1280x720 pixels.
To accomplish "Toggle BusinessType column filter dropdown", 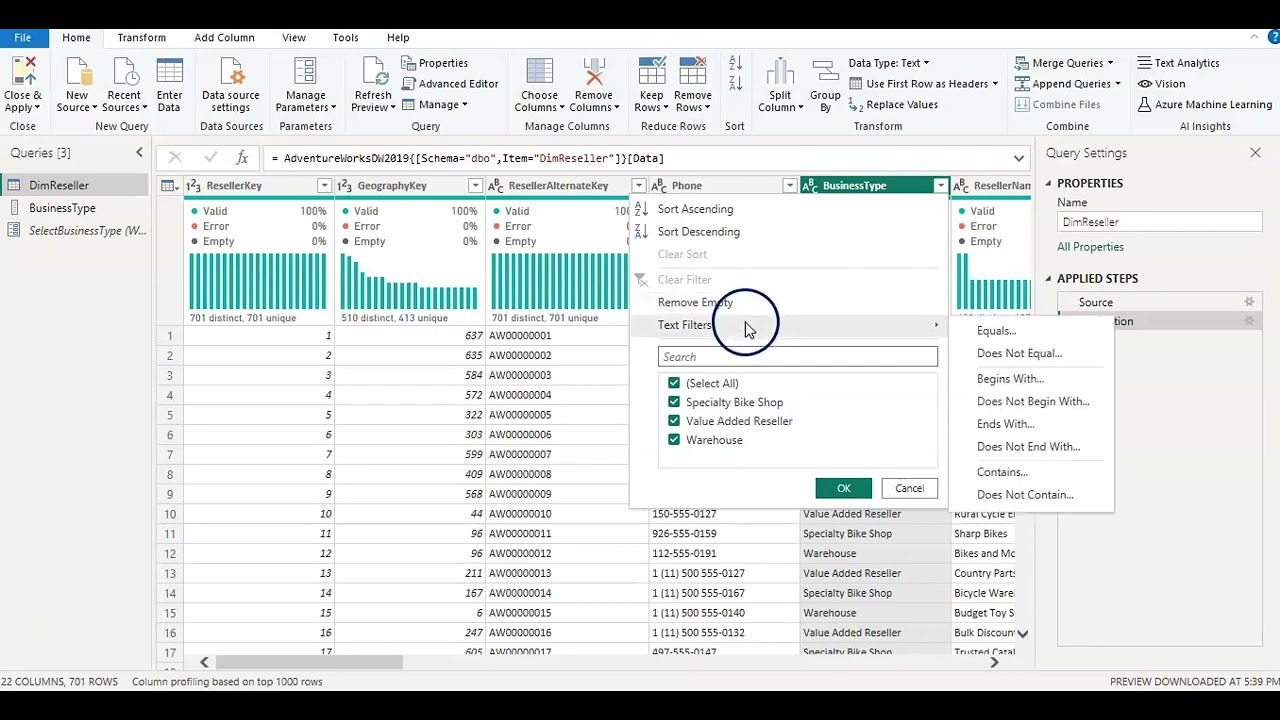I will 940,186.
